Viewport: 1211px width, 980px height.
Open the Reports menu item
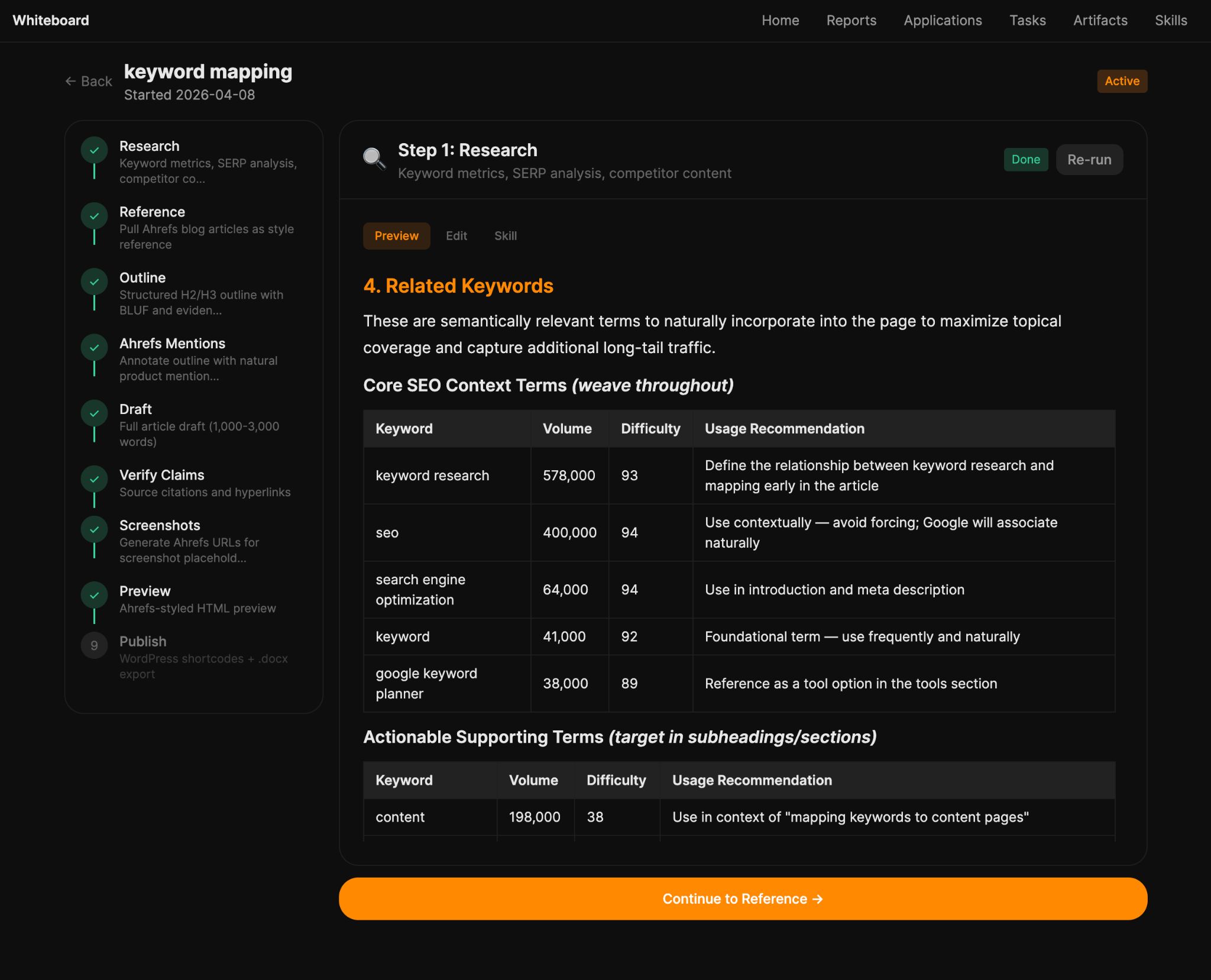pyautogui.click(x=851, y=21)
